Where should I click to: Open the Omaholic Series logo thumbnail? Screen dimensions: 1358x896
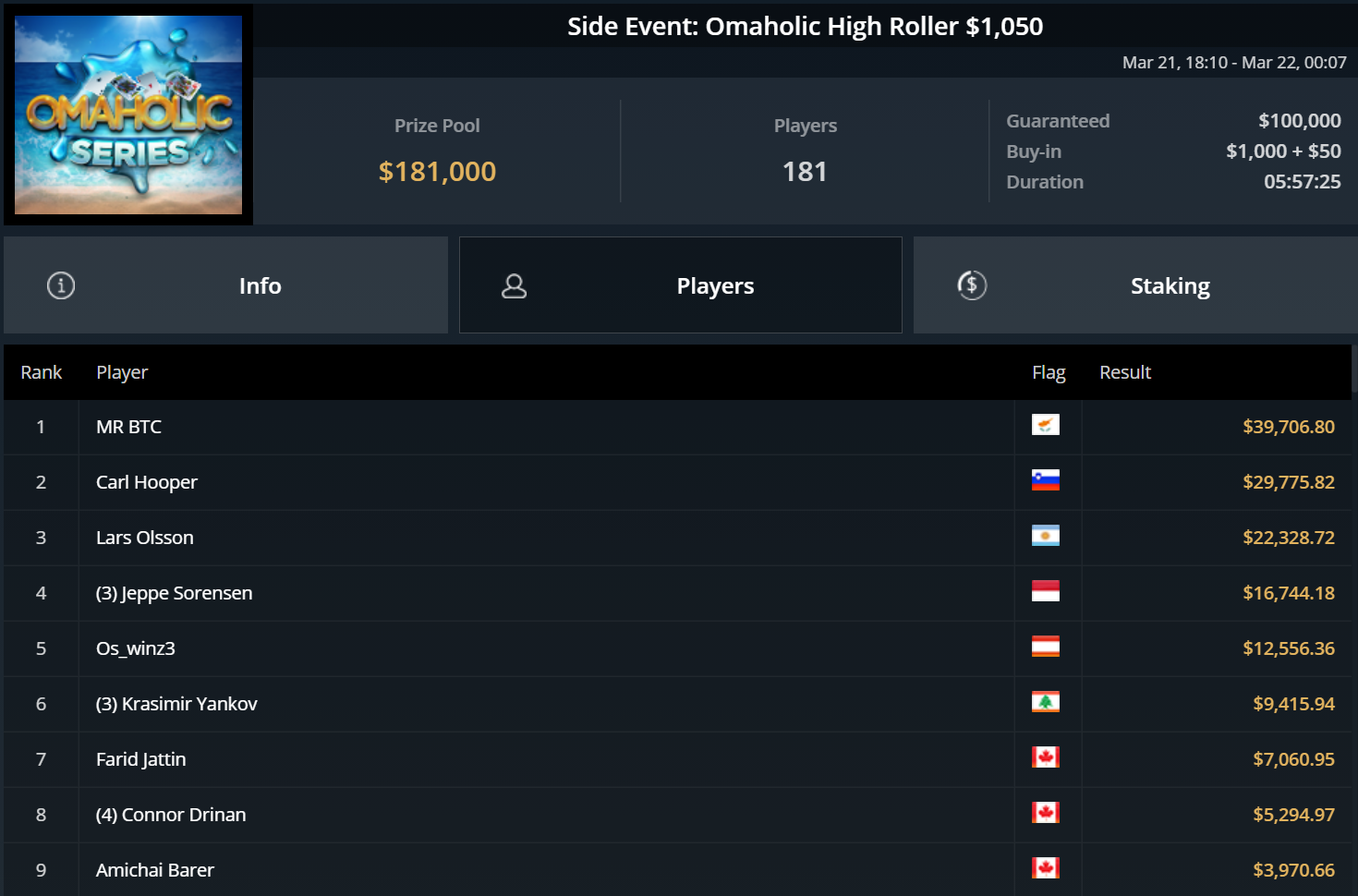[x=128, y=115]
